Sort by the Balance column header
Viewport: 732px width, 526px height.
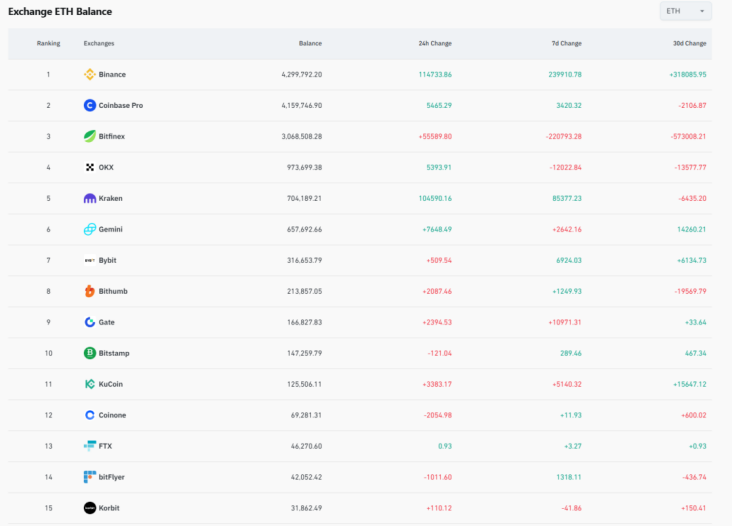click(310, 44)
